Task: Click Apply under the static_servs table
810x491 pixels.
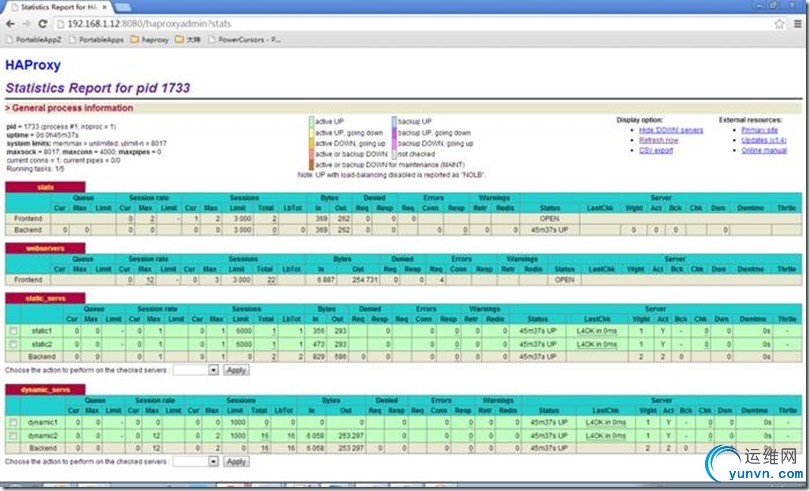Action: click(235, 369)
